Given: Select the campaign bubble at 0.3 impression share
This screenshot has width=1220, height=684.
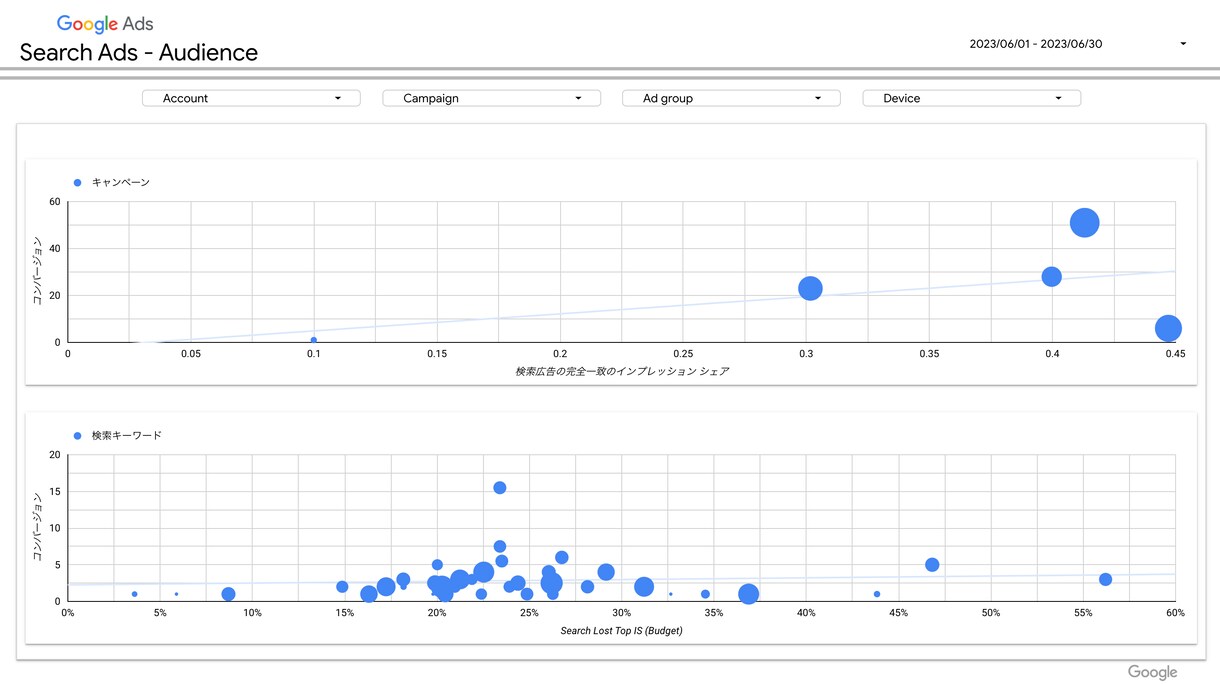Looking at the screenshot, I should 811,289.
